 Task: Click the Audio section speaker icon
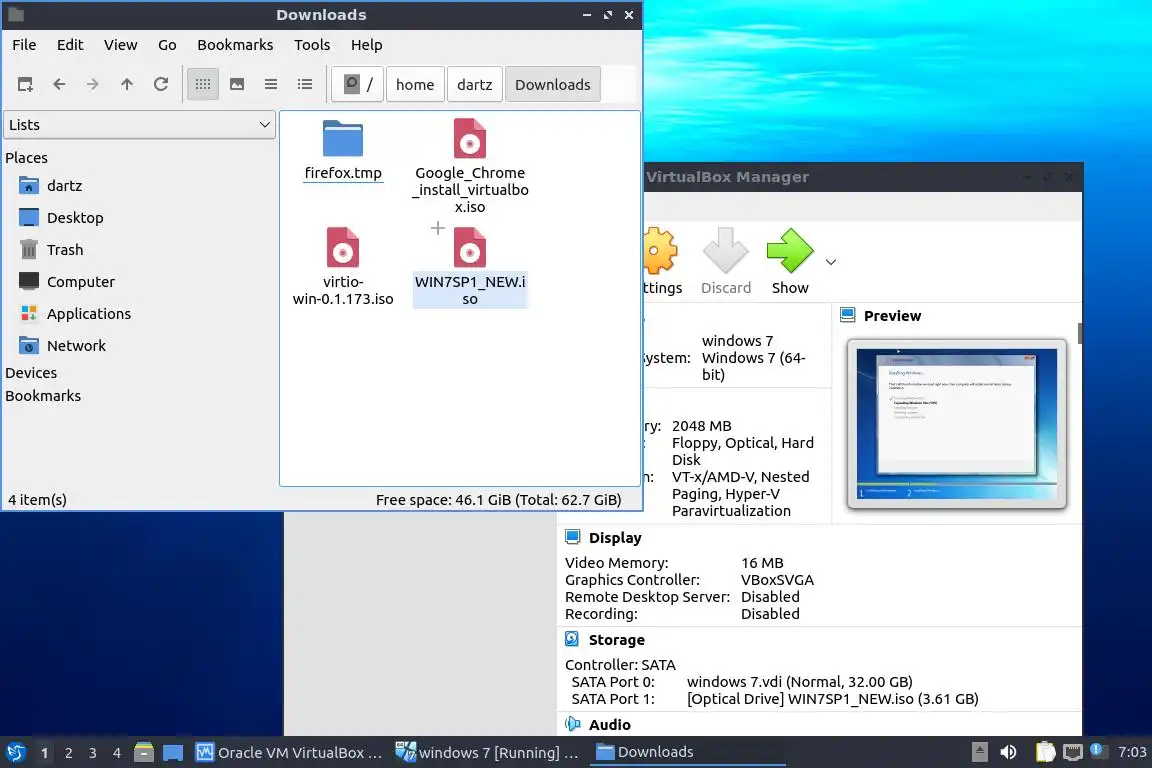(572, 724)
